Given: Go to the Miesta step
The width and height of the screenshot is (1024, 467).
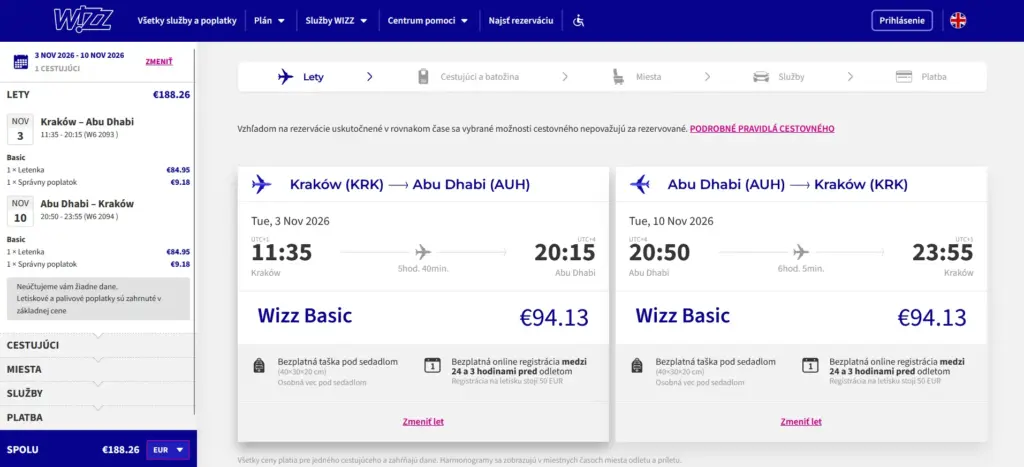Looking at the screenshot, I should (636, 77).
